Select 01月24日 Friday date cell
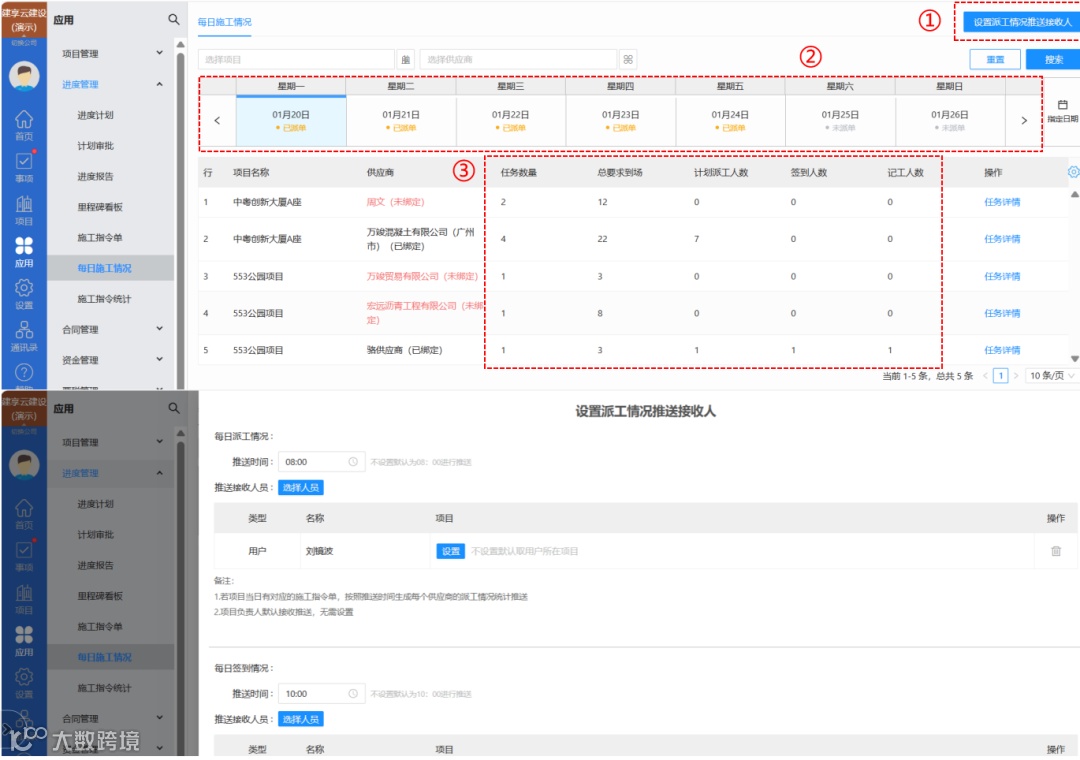The width and height of the screenshot is (1080, 760). tap(730, 121)
